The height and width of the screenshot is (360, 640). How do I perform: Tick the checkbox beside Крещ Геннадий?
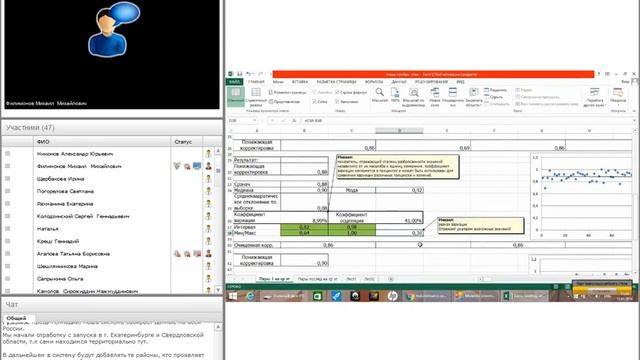pos(7,241)
